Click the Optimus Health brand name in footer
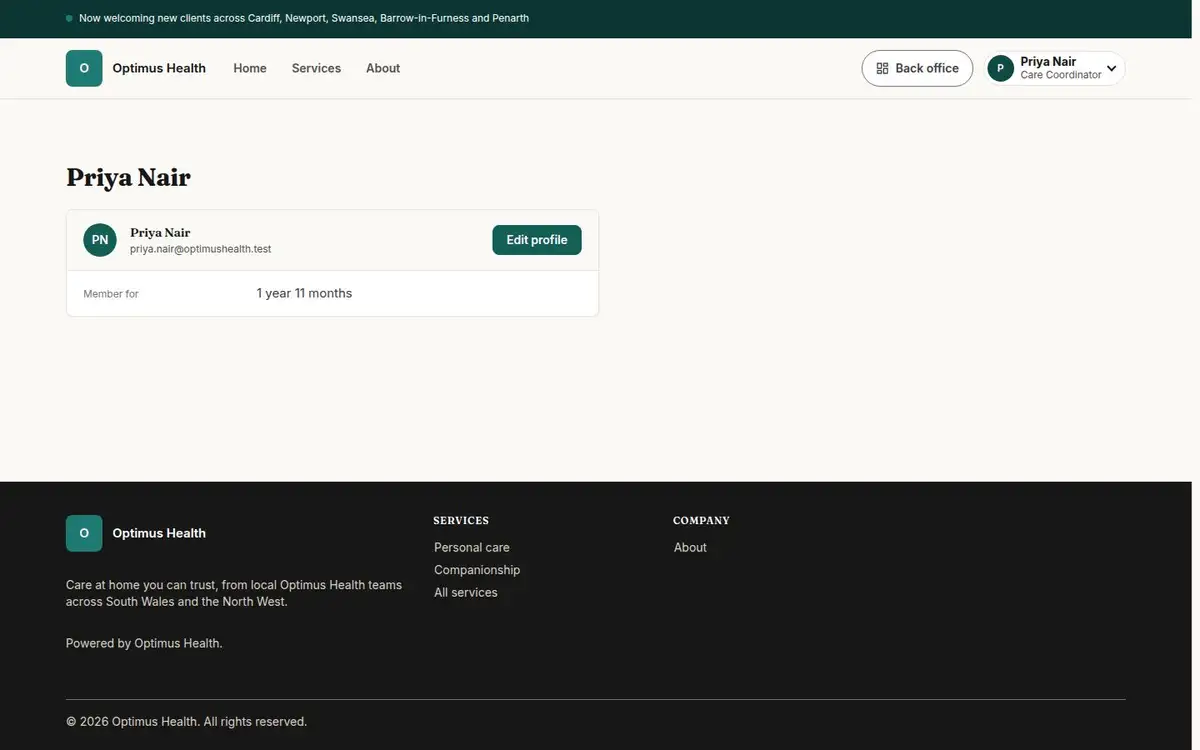Screen dimensions: 1200x750 click(159, 533)
